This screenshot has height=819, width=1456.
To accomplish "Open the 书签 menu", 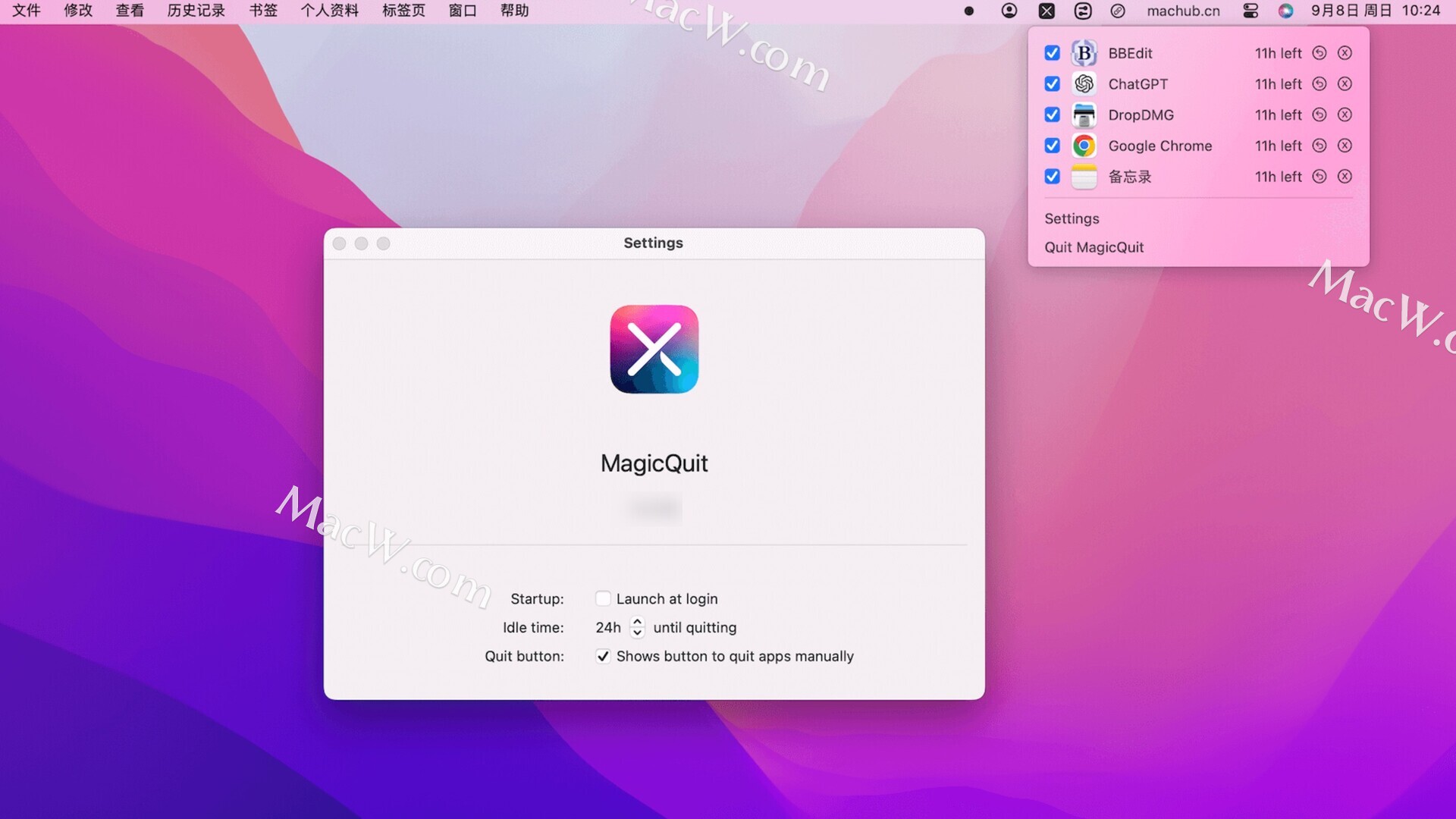I will point(263,11).
